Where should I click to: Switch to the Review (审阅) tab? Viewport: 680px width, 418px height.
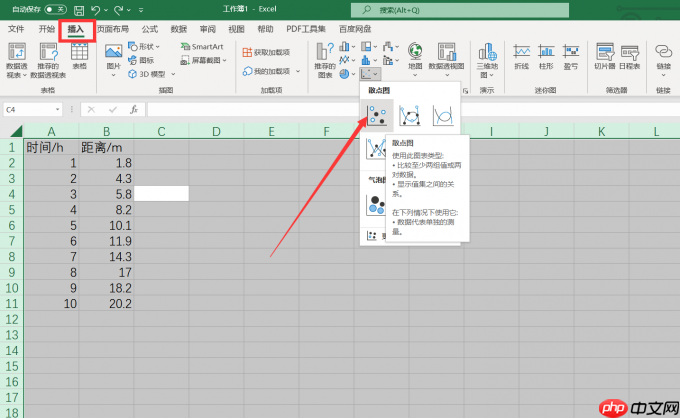(208, 29)
